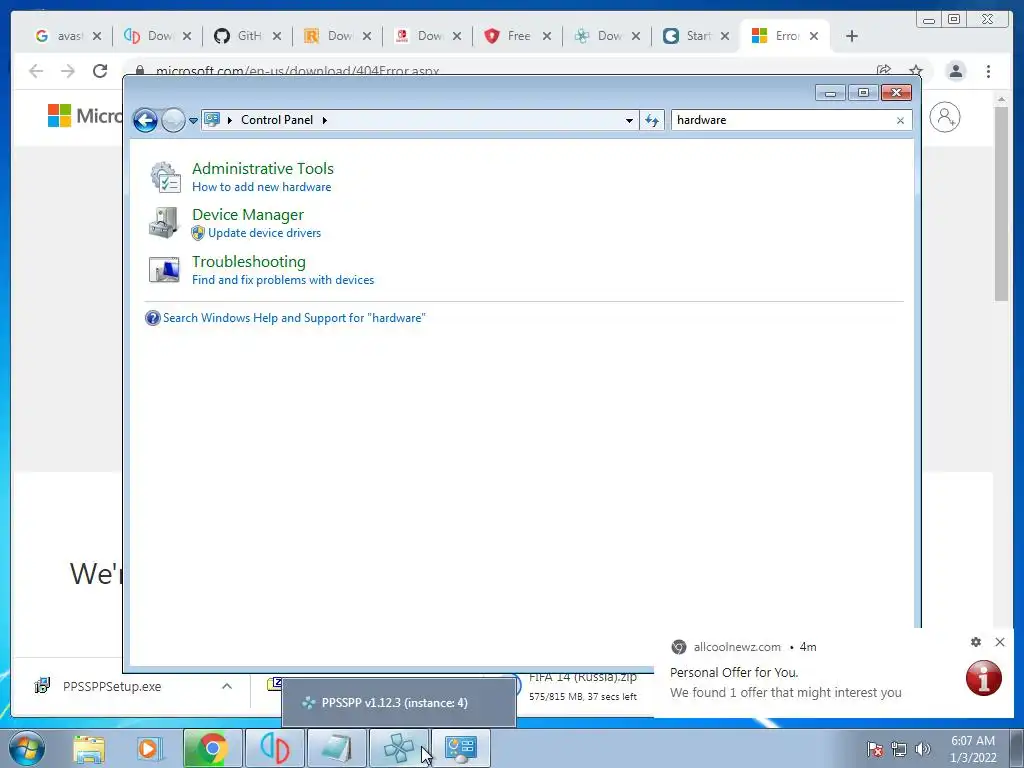Open Chrome three-dot menu
This screenshot has width=1024, height=768.
point(988,71)
